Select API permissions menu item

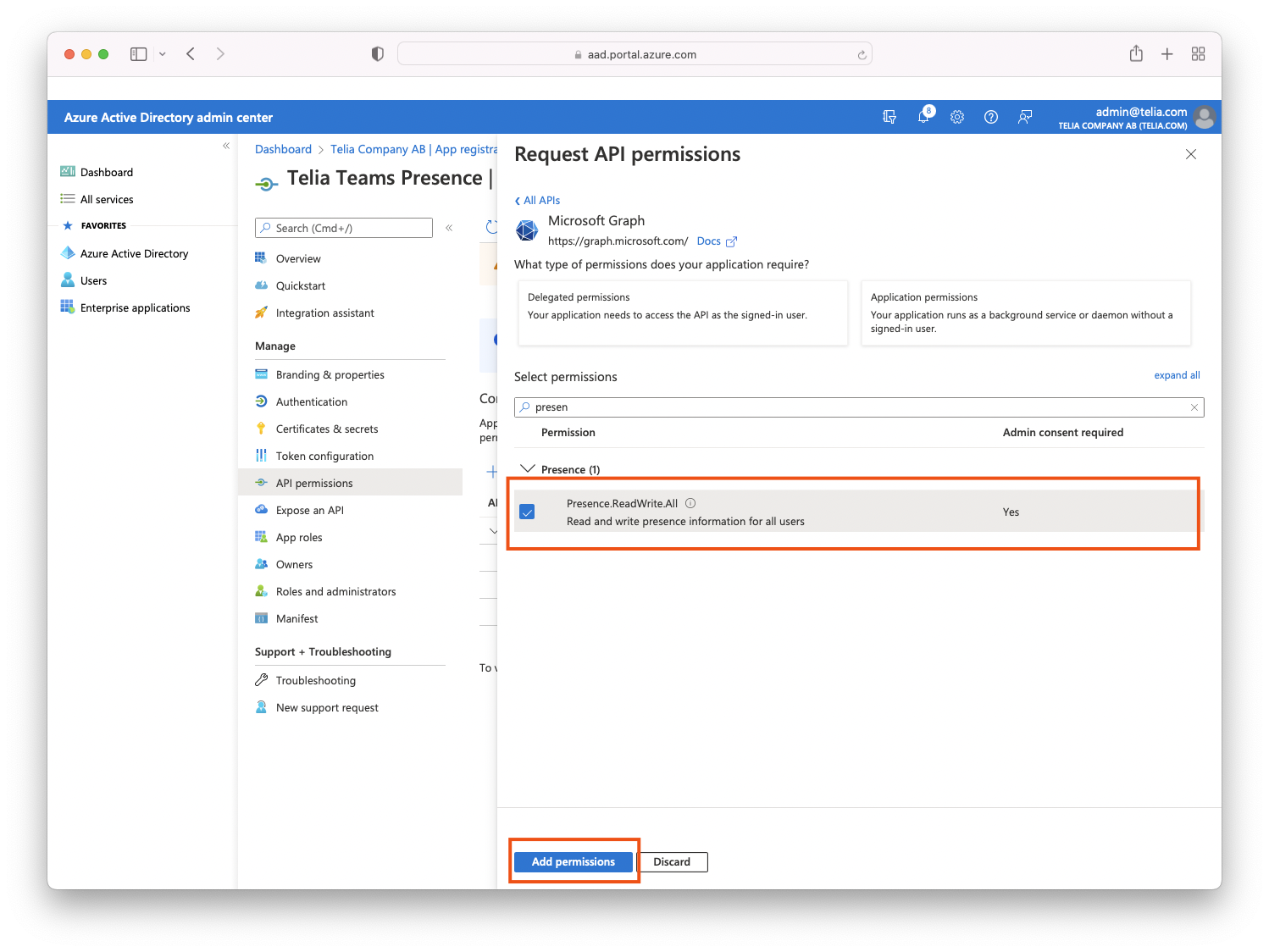click(x=351, y=483)
